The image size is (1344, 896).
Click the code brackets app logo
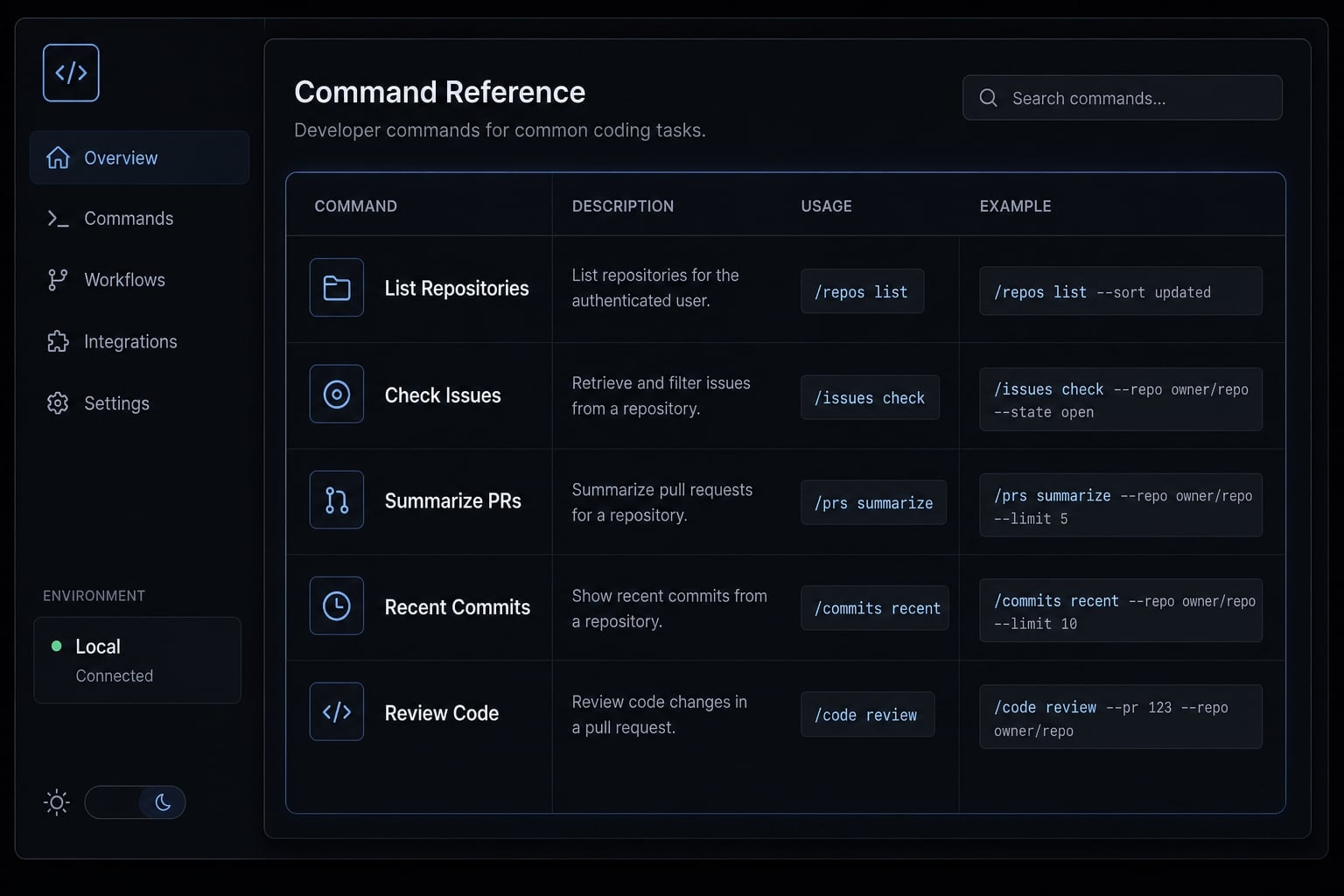pyautogui.click(x=71, y=73)
